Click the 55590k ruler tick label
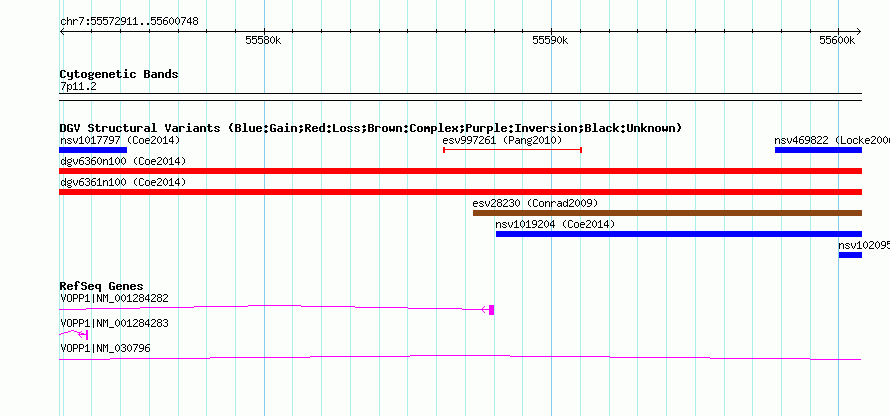 coord(550,40)
